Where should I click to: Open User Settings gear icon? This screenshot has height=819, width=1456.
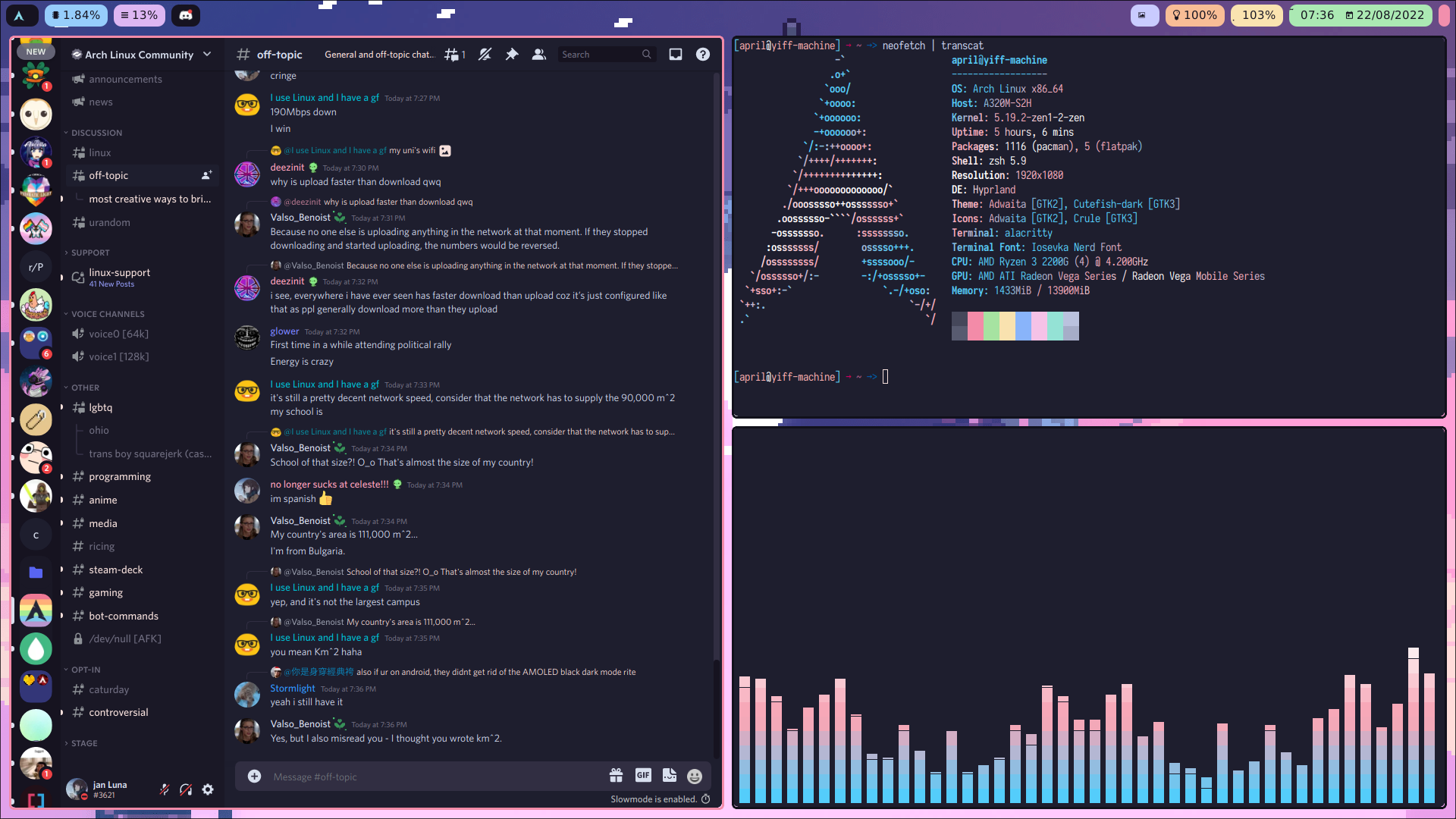pos(208,789)
